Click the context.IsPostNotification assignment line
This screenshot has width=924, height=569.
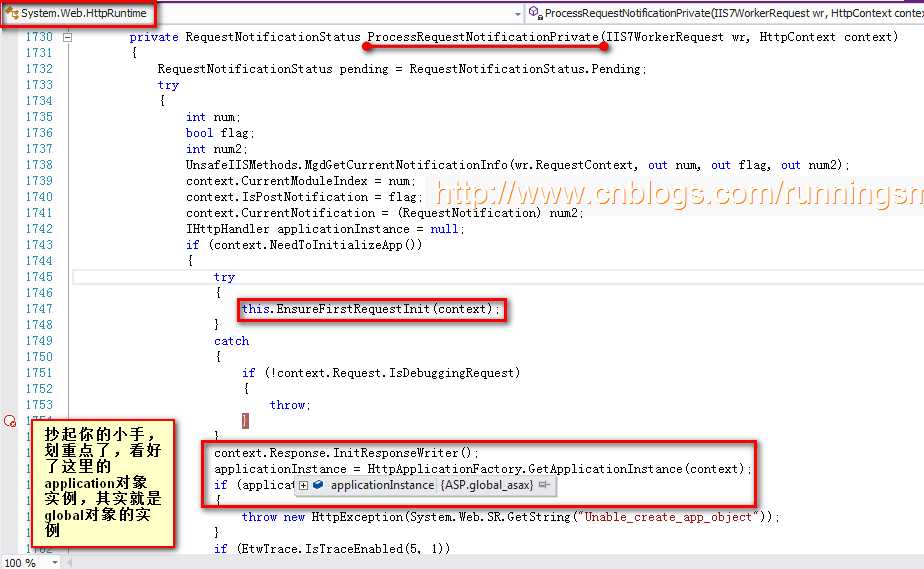coord(303,197)
